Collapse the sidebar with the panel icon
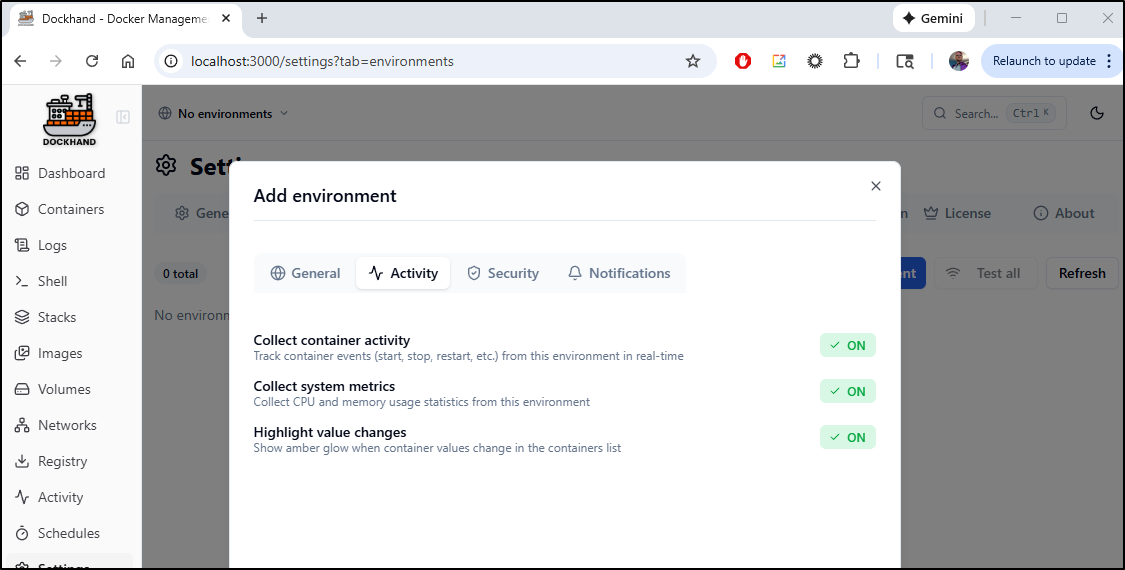1125x570 pixels. [x=123, y=117]
